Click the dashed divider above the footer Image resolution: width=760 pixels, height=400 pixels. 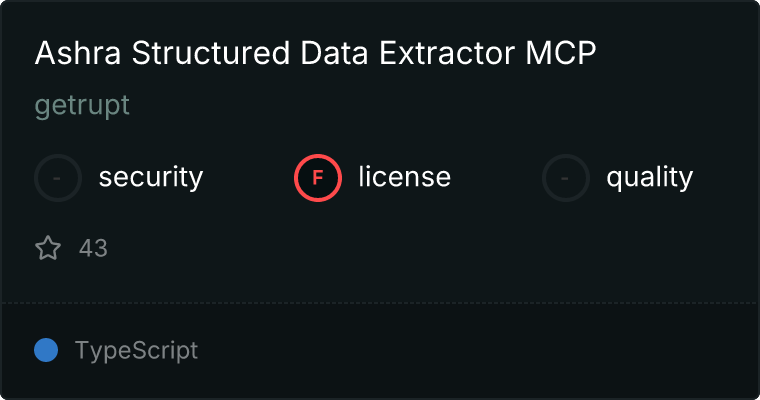(380, 302)
